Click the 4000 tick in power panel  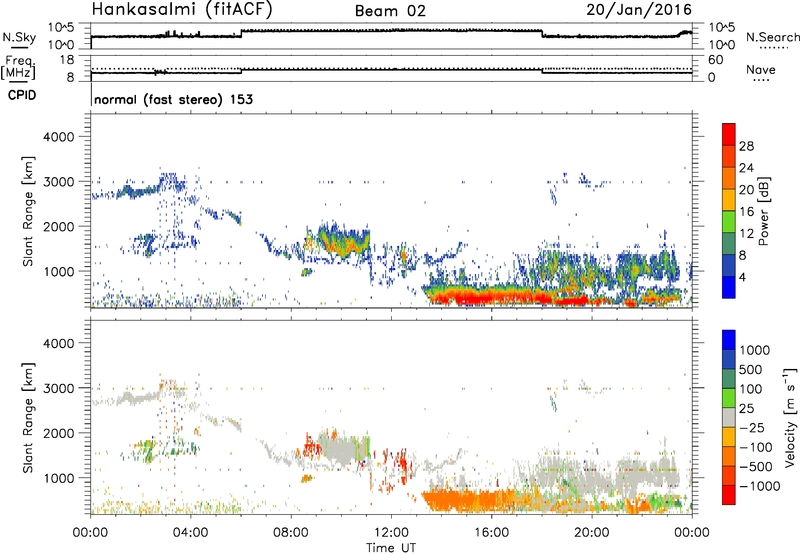[x=58, y=137]
